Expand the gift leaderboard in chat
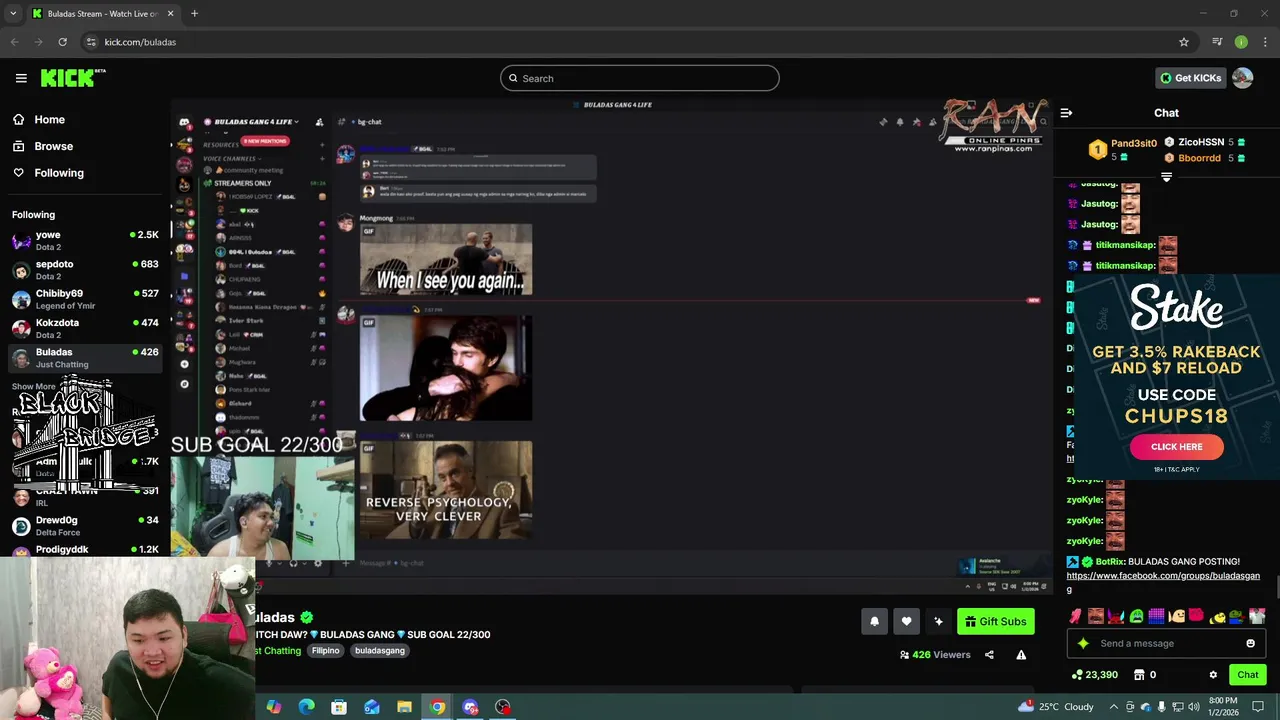The width and height of the screenshot is (1280, 720). pos(1166,177)
